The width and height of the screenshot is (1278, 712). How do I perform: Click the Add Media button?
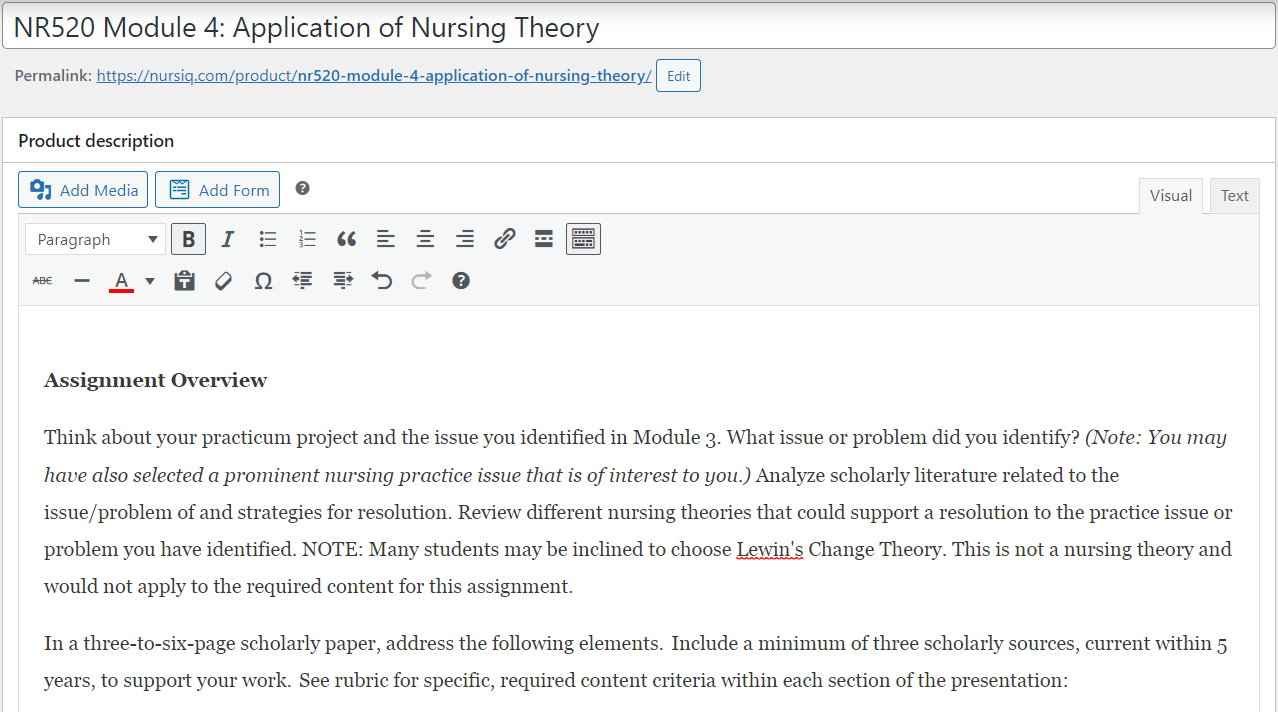[83, 190]
